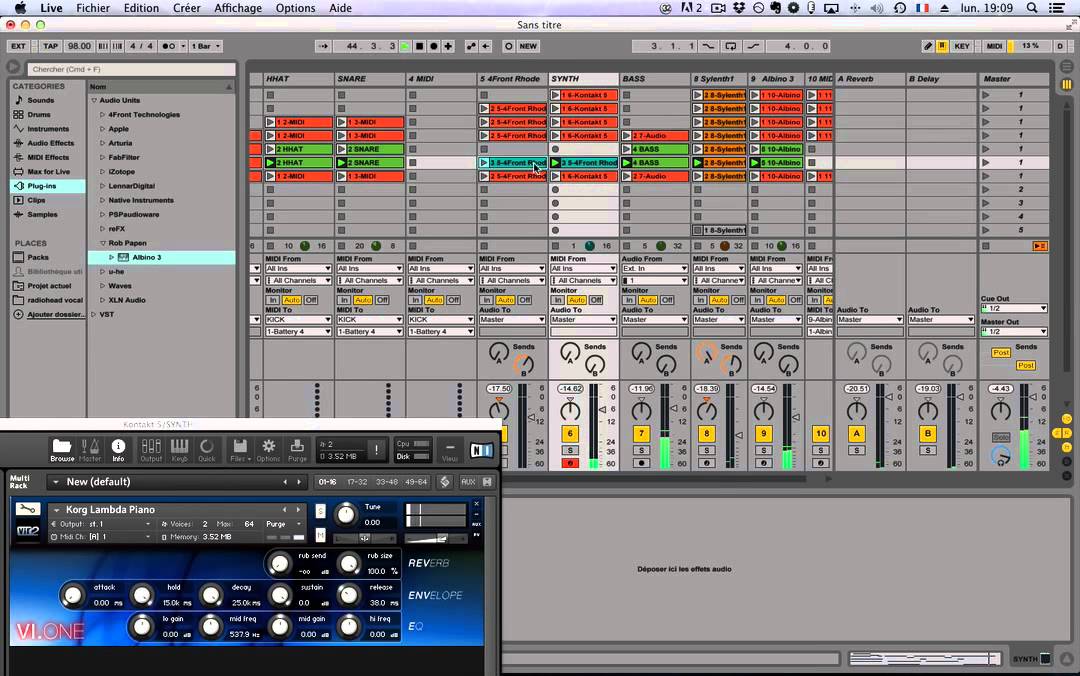Open the 1 Bar quantization dropdown

(x=205, y=46)
